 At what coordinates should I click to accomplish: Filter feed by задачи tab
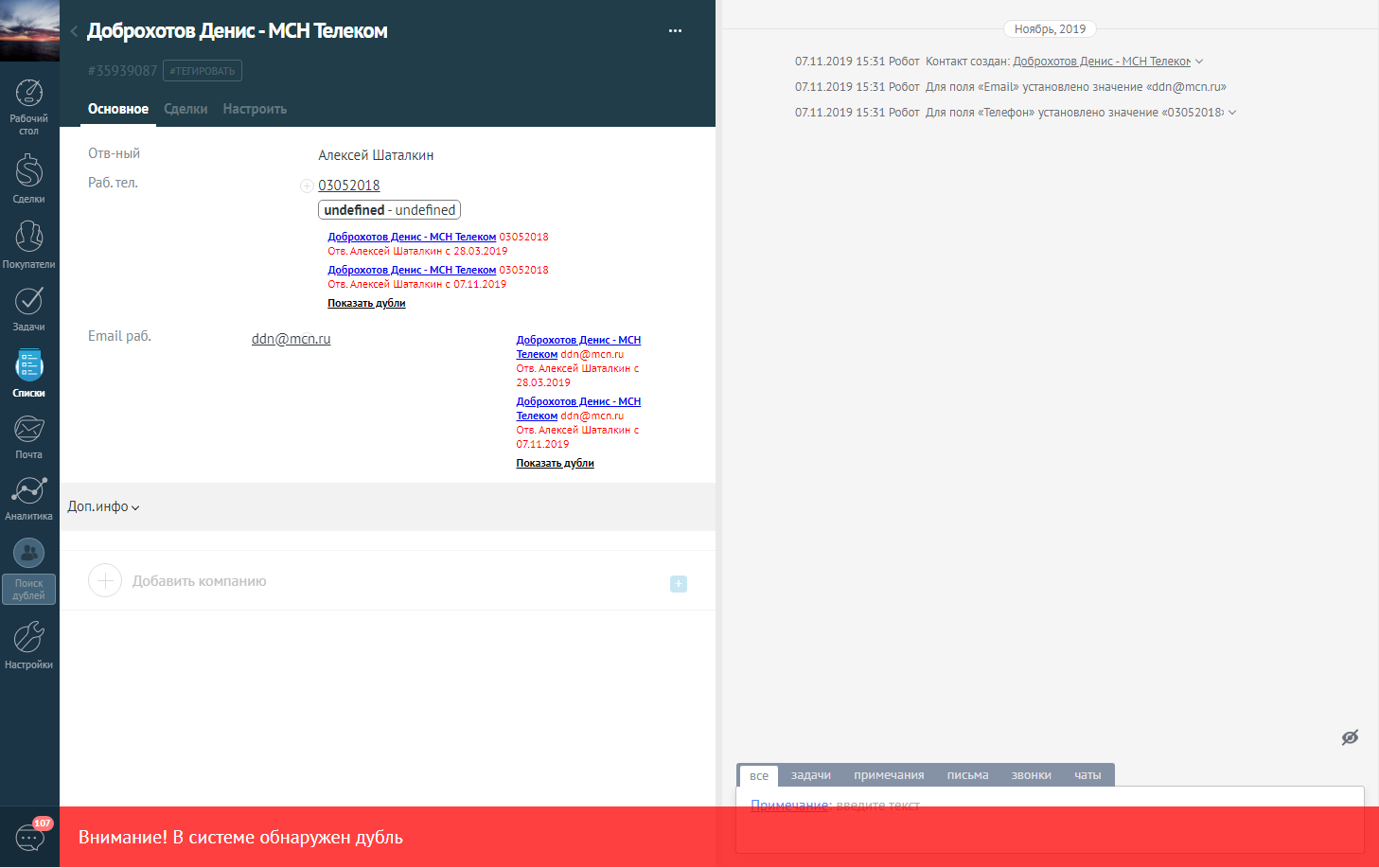pyautogui.click(x=811, y=775)
